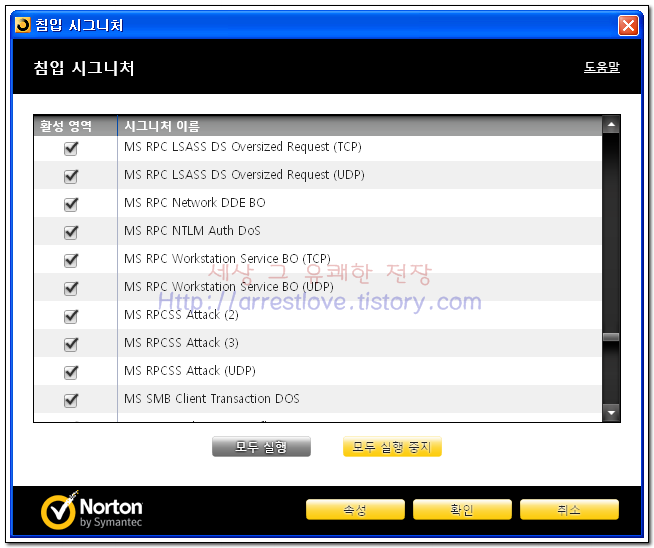Click the scrollbar up arrow
Screen dimensions: 654x548
click(611, 124)
